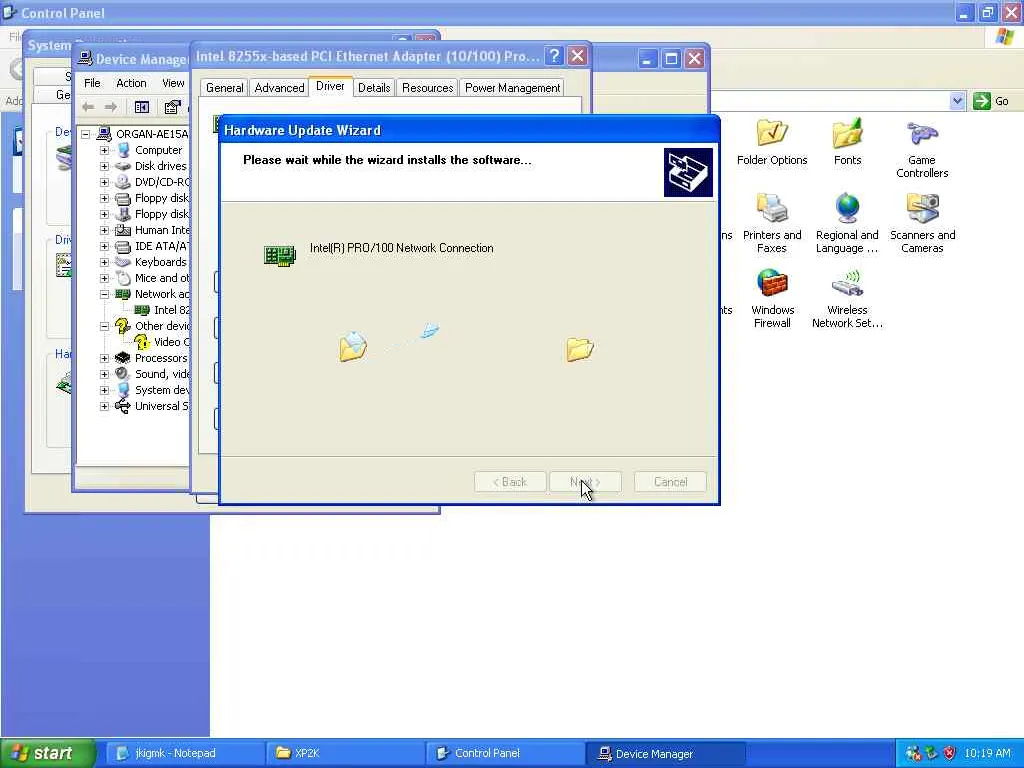Collapse the Network adapters tree node
The image size is (1024, 768).
[x=104, y=294]
